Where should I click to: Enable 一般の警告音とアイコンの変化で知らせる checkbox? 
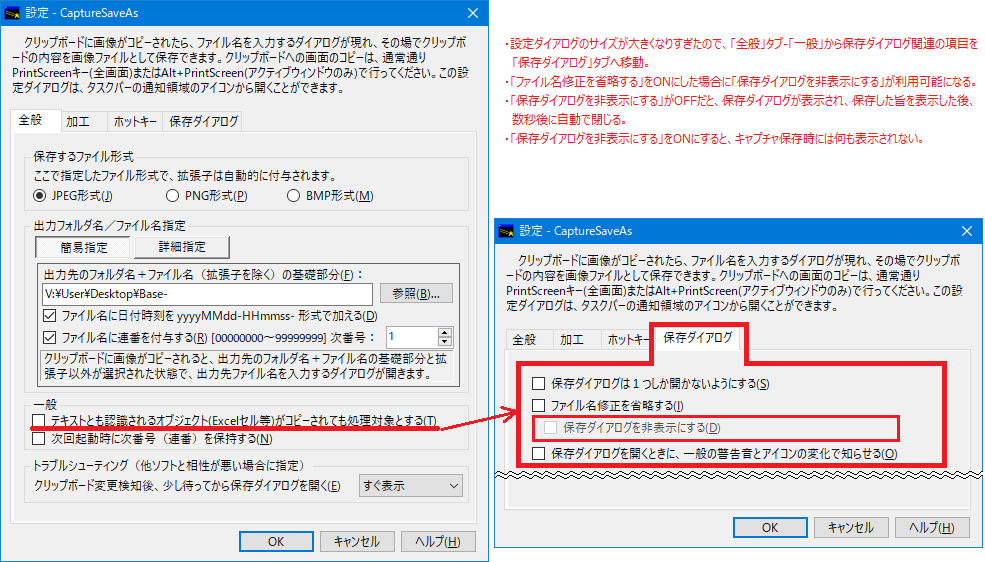pos(538,453)
